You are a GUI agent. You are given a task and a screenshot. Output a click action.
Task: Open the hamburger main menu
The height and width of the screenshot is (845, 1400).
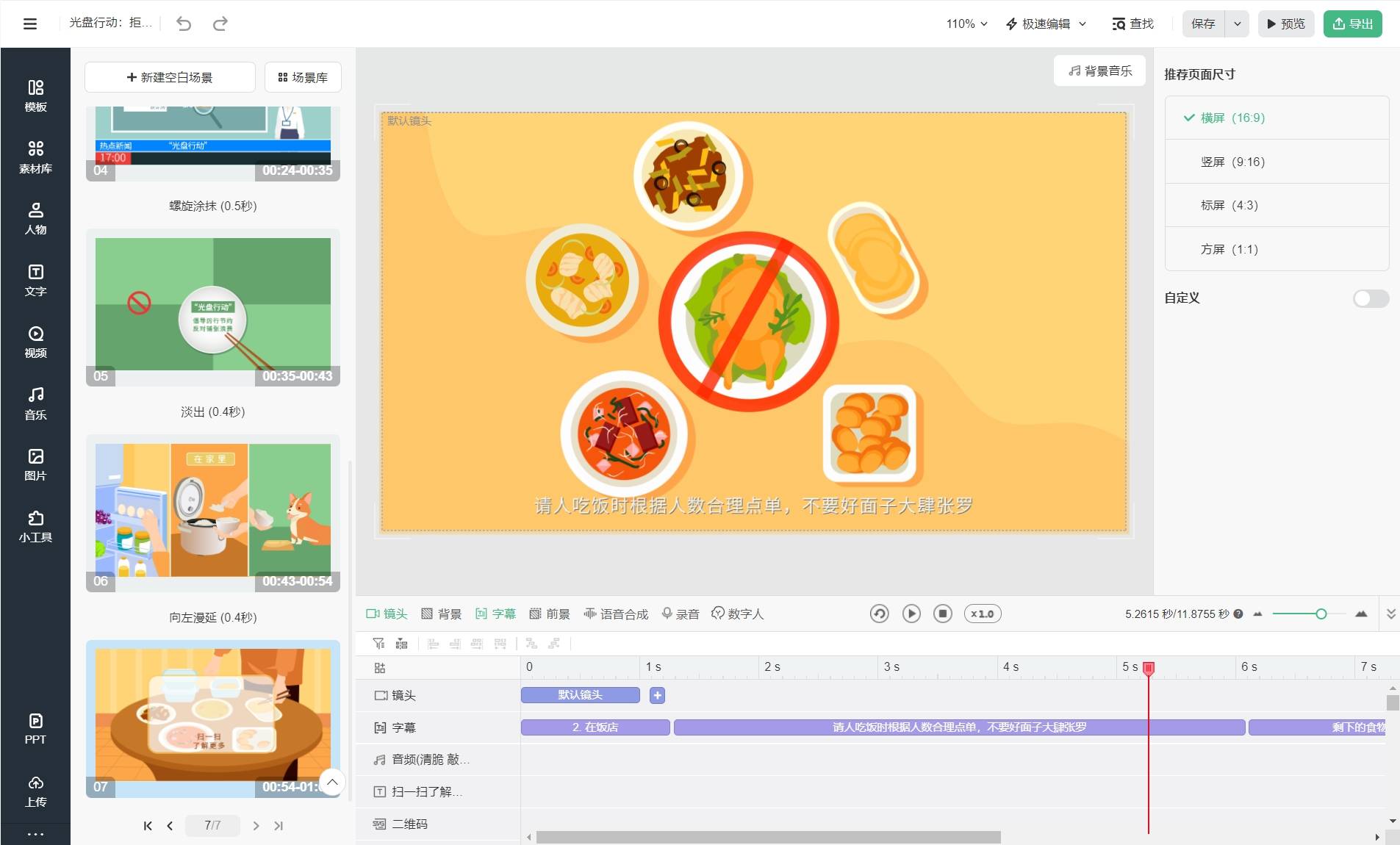30,24
